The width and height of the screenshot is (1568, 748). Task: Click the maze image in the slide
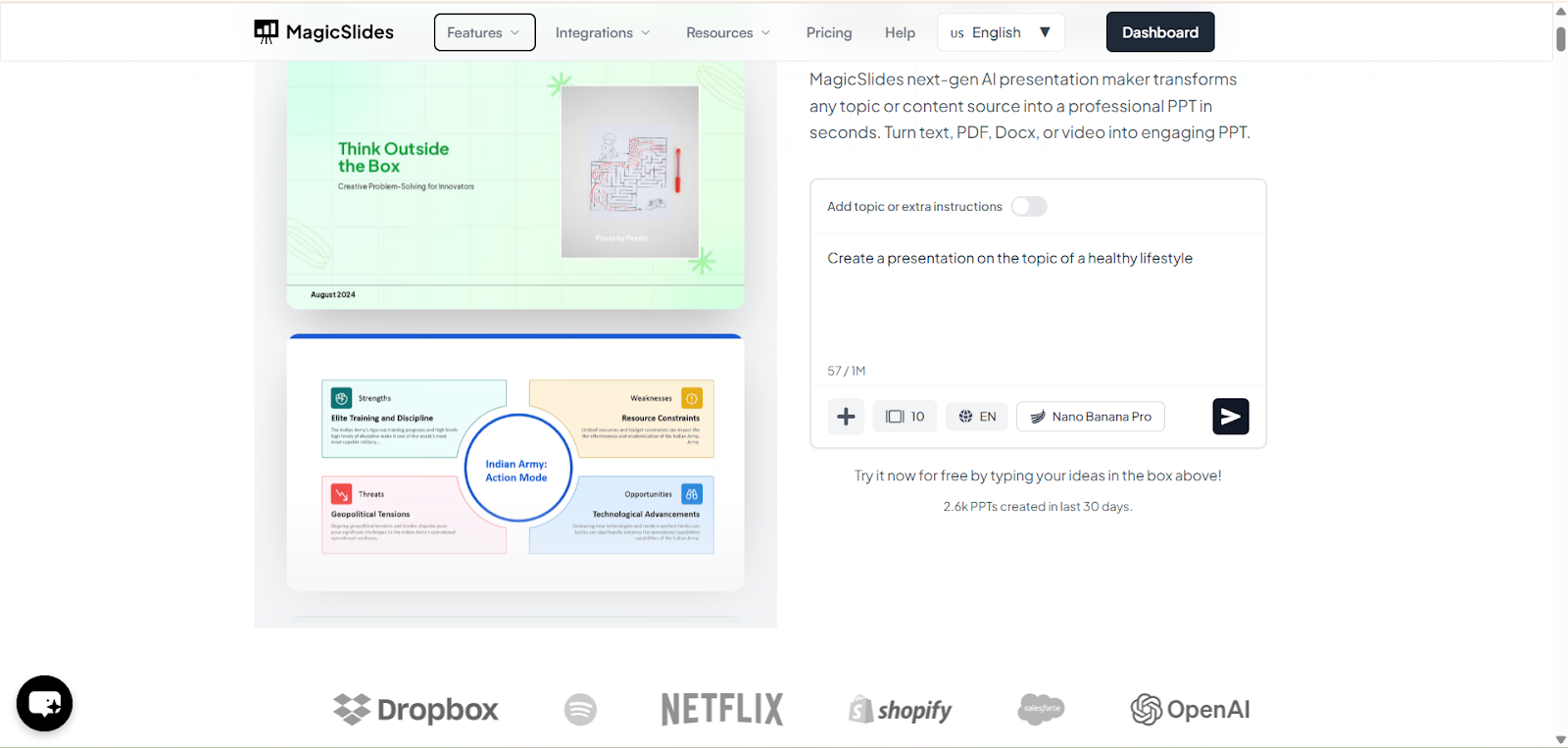[x=630, y=172]
